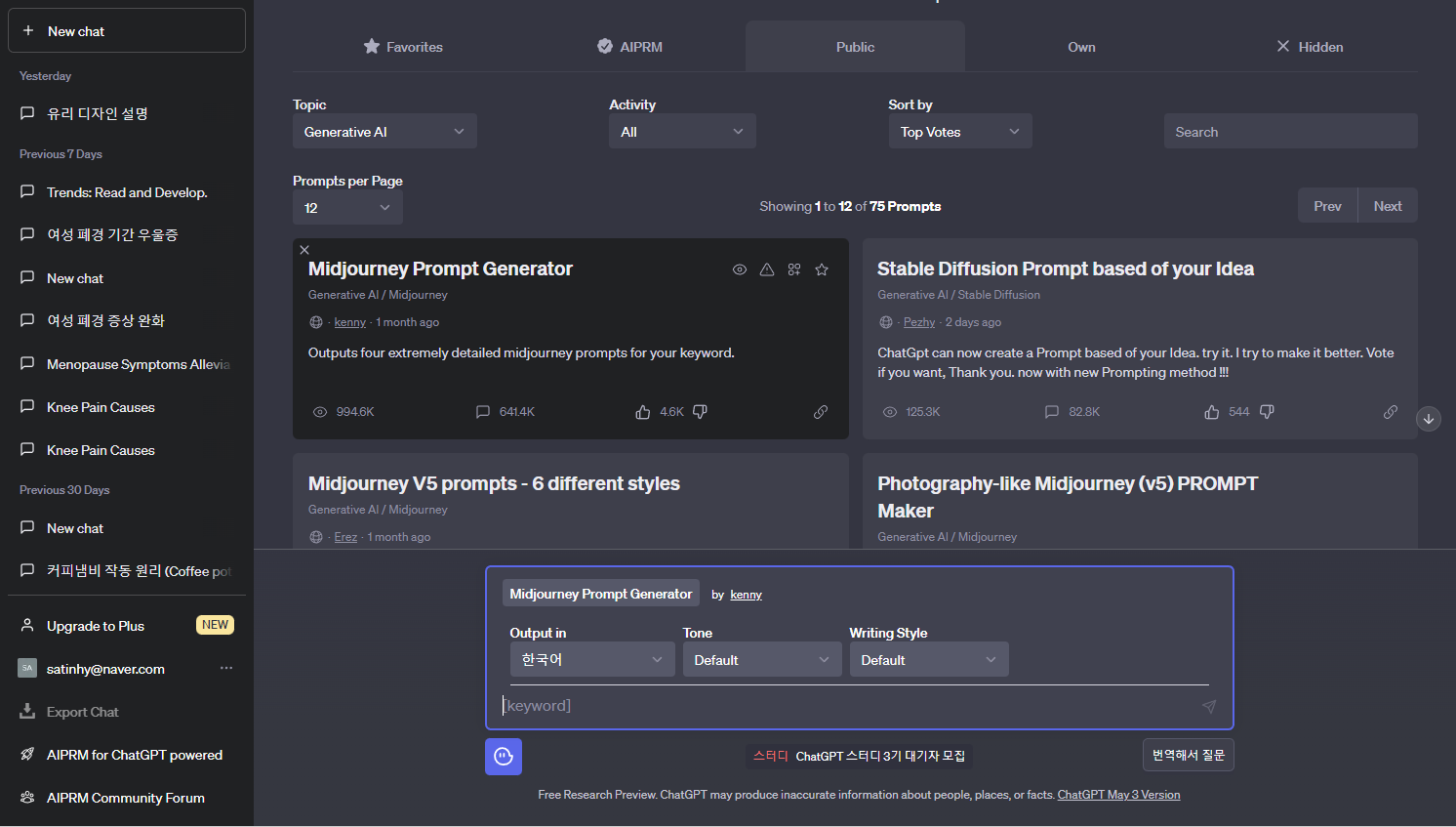Change Prompts per Page dropdown from 12
Viewport: 1456px width, 827px height.
tap(347, 208)
